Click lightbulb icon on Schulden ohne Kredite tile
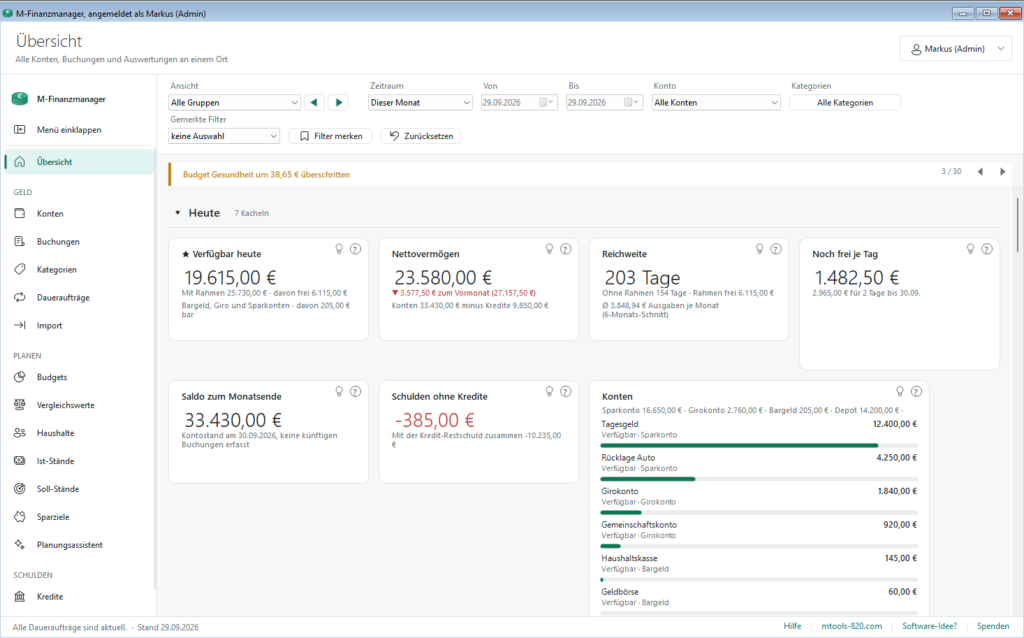Viewport: 1024px width, 638px height. (549, 391)
